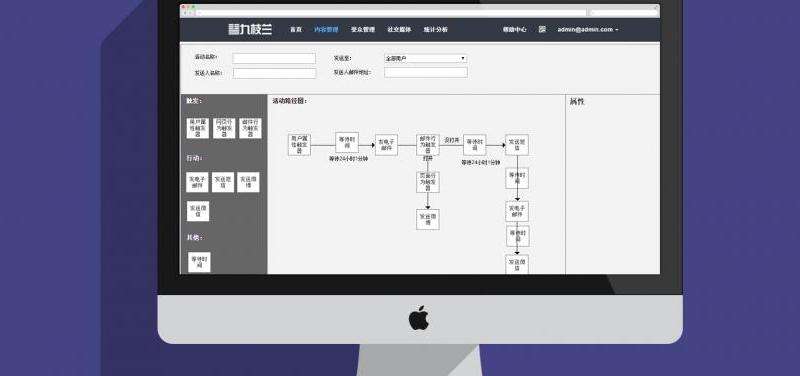This screenshot has width=800, height=376.
Task: Open the 帮助中心 link
Action: pyautogui.click(x=514, y=30)
